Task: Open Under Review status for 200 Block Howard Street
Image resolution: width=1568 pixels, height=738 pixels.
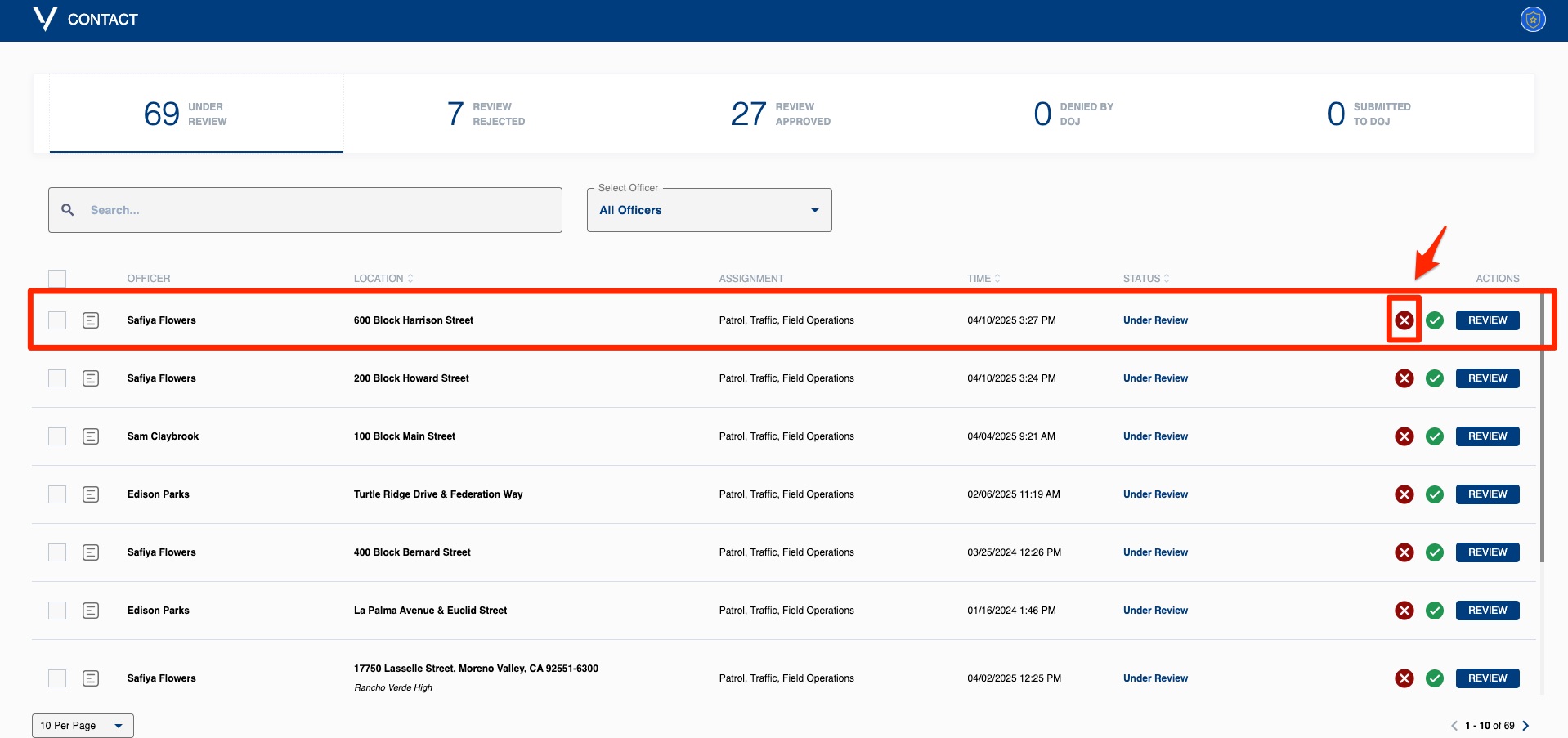Action: click(1155, 378)
